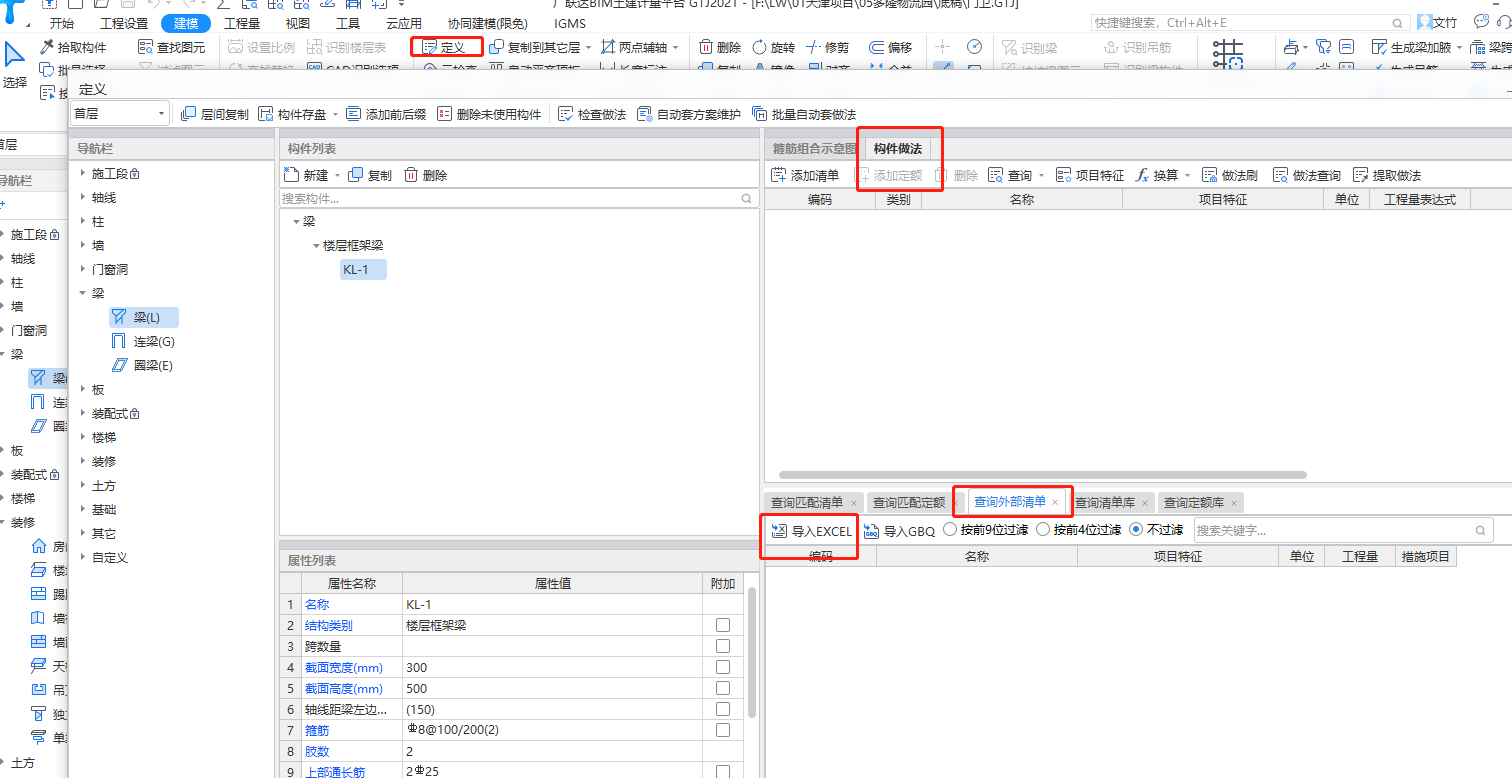Click 导入GBQ import button
This screenshot has width=1512, height=778.
click(899, 531)
